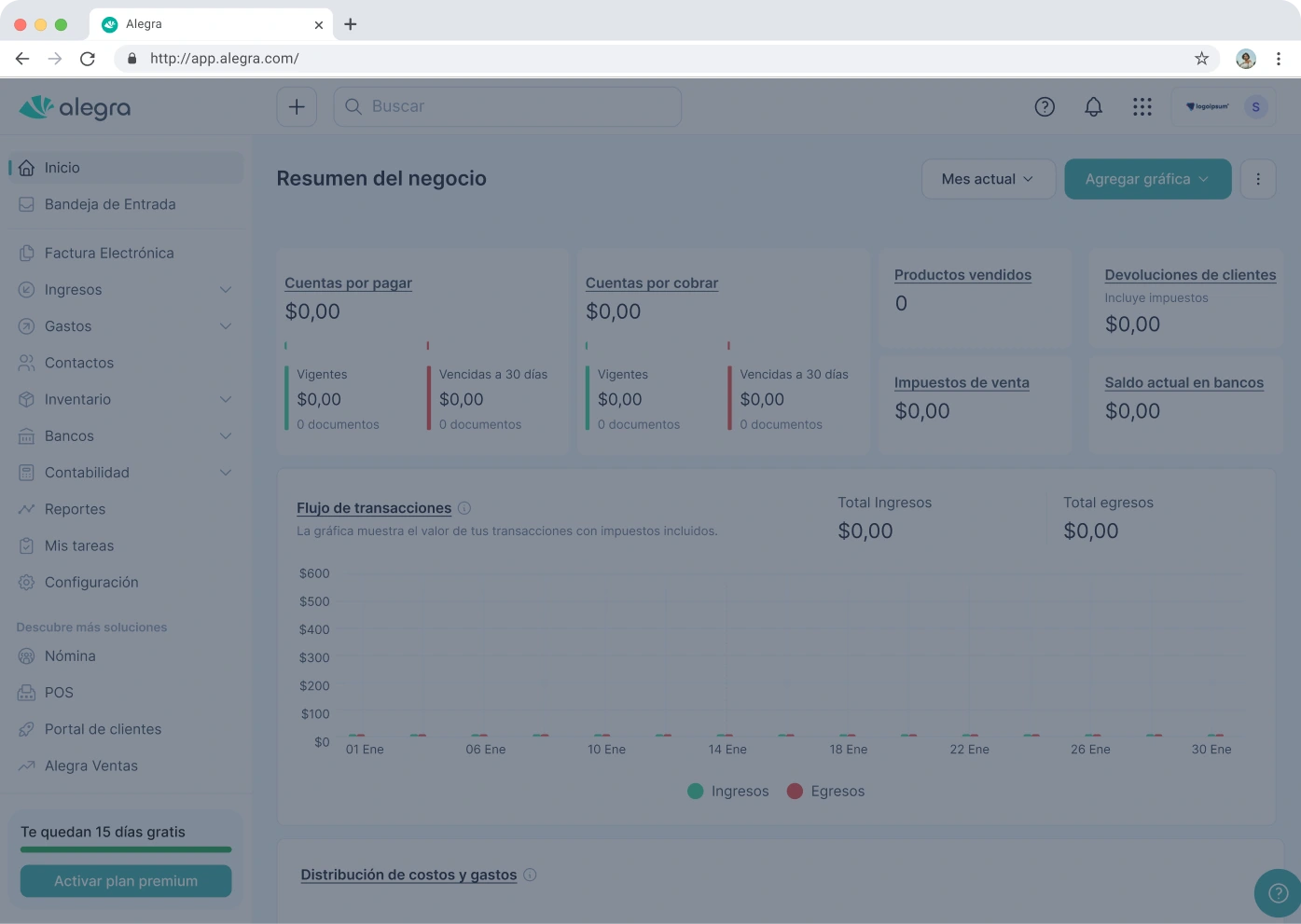Click the info icon beside Flujo de transacciones
Image resolution: width=1301 pixels, height=924 pixels.
[464, 508]
